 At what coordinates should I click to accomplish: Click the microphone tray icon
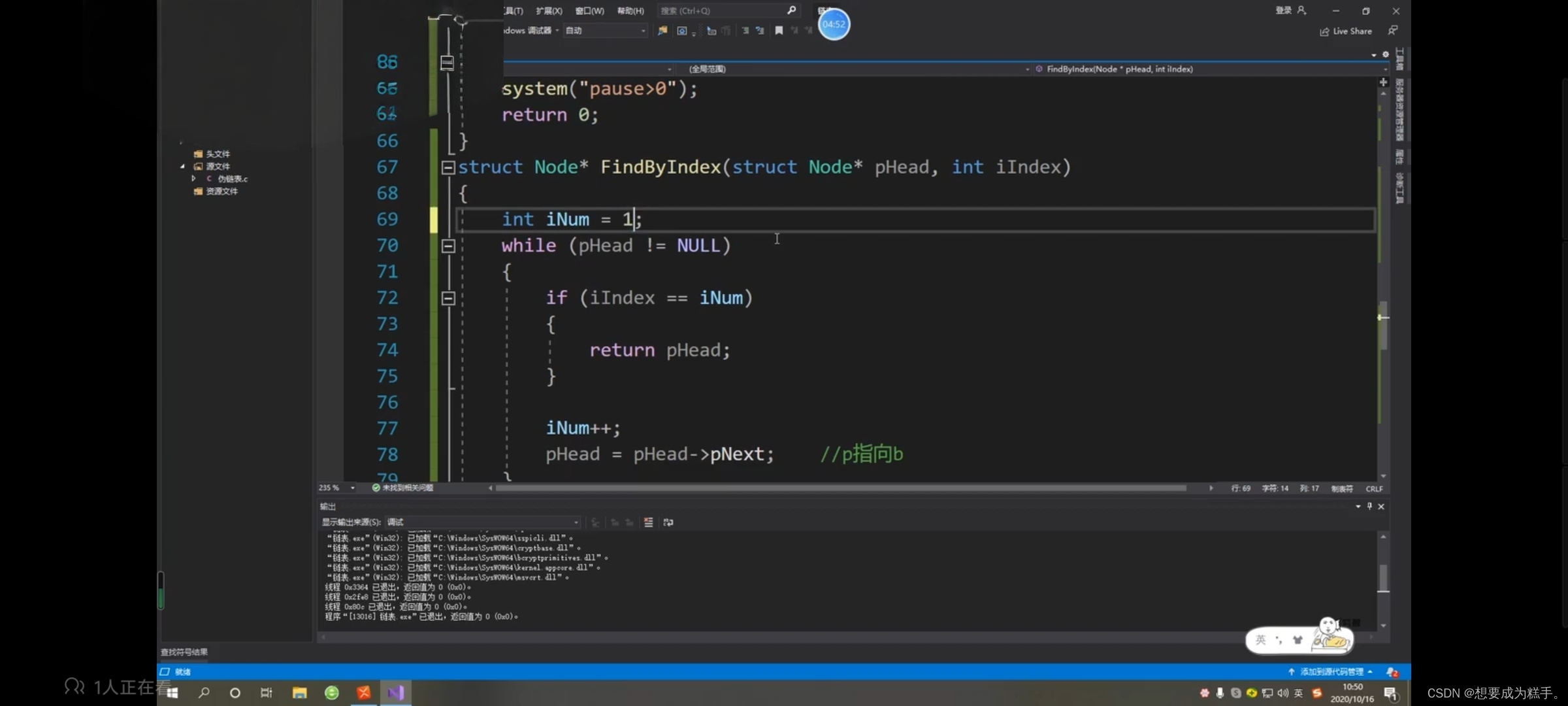[x=1220, y=693]
